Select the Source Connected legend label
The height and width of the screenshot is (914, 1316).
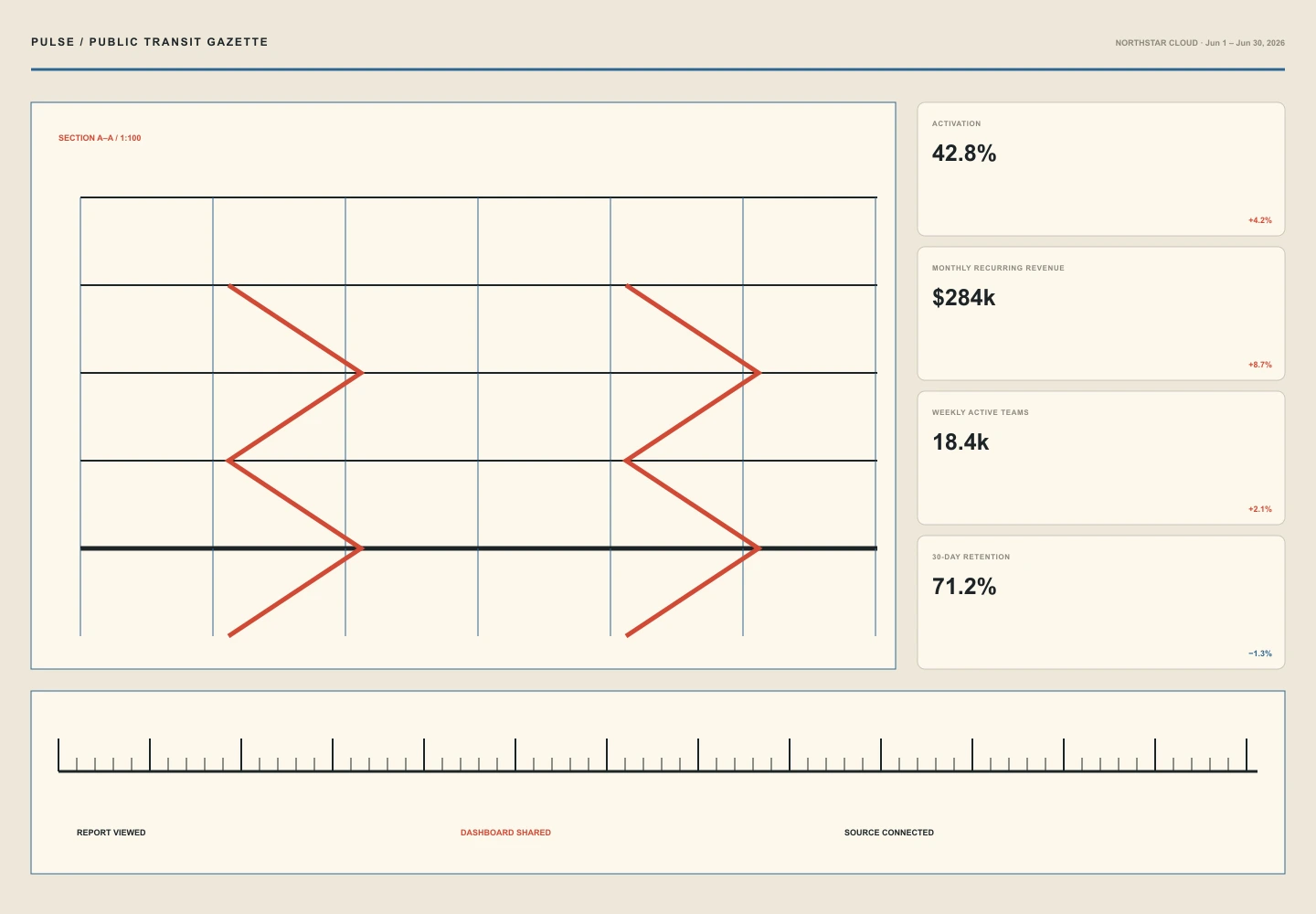[x=889, y=833]
